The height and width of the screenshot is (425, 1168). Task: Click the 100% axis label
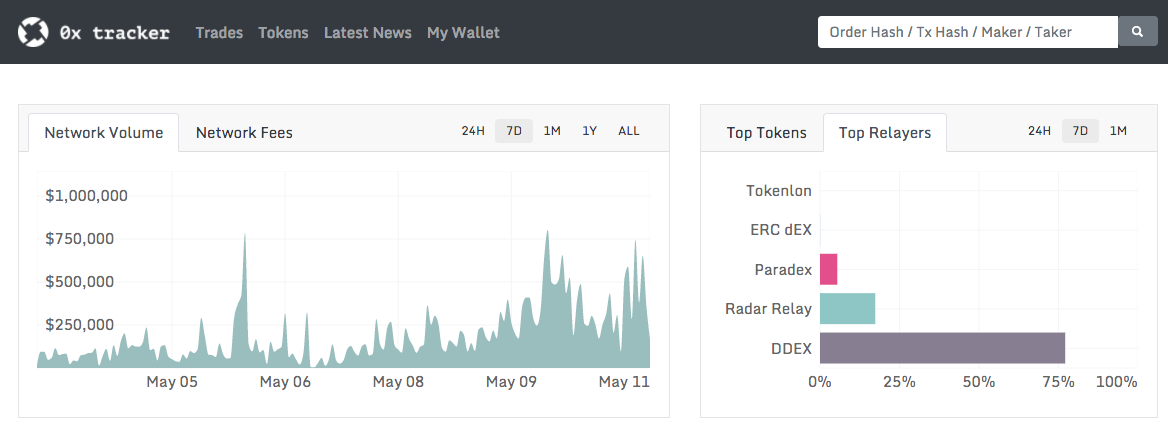tap(1117, 382)
